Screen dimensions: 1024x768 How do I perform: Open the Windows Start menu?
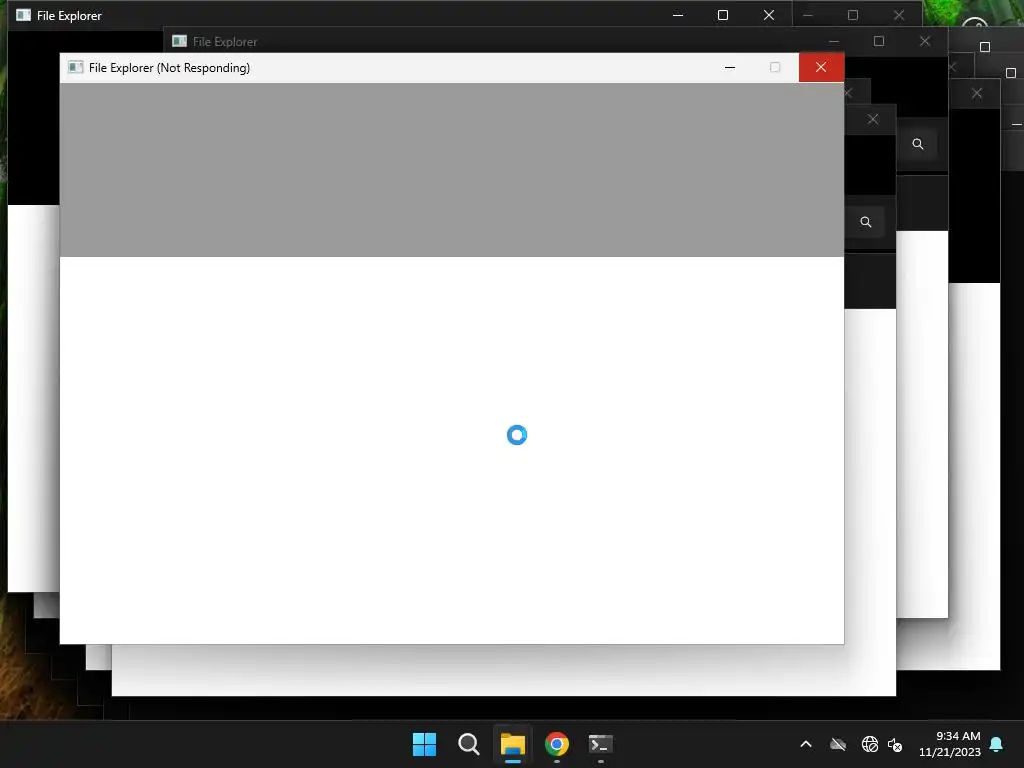coord(424,744)
